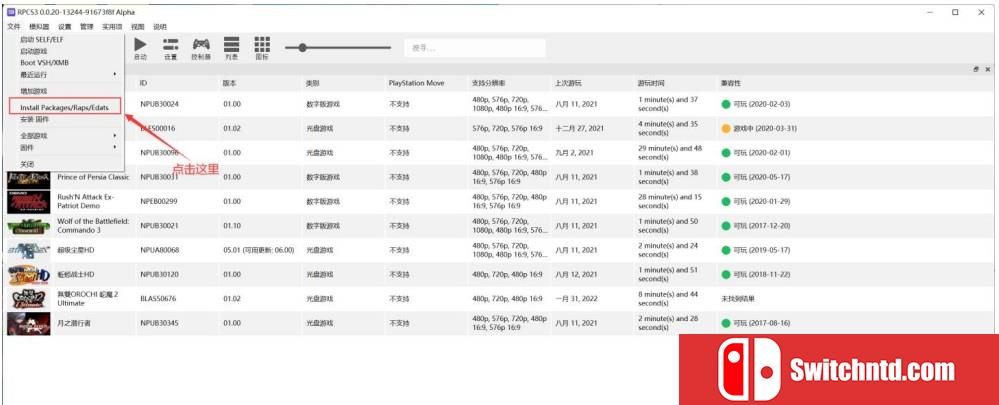Screen dimensions: 999x405
Task: Click the RPCS3 app icon in title bar
Action: tap(11, 12)
